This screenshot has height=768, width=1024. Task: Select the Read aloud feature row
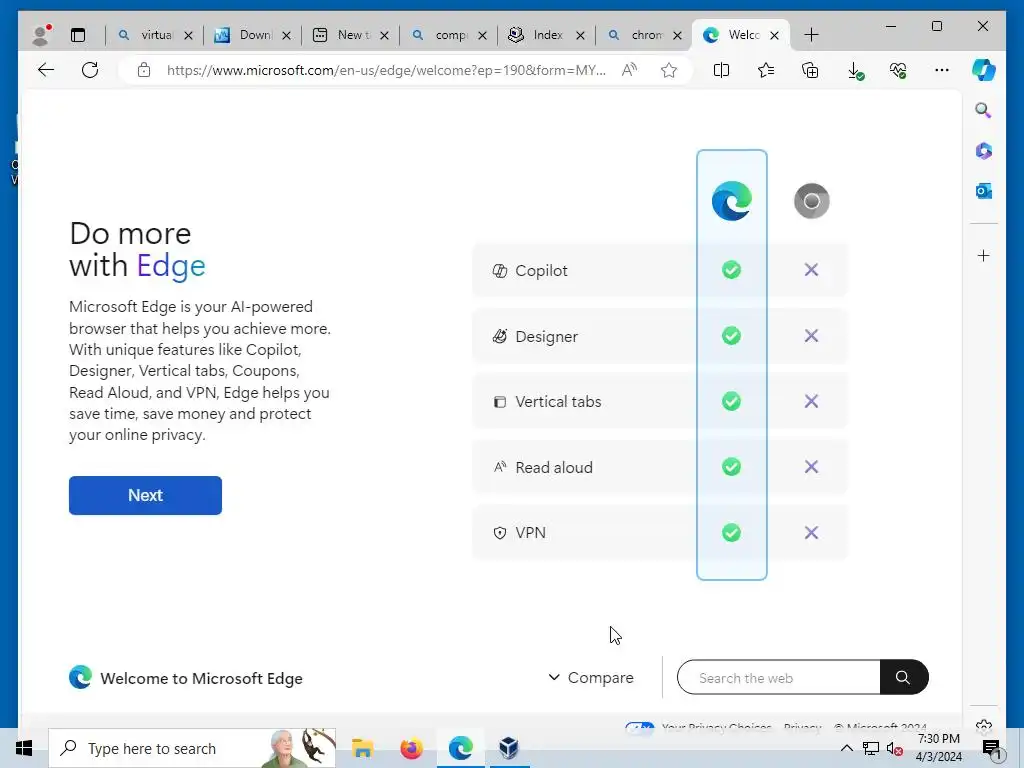(x=660, y=467)
